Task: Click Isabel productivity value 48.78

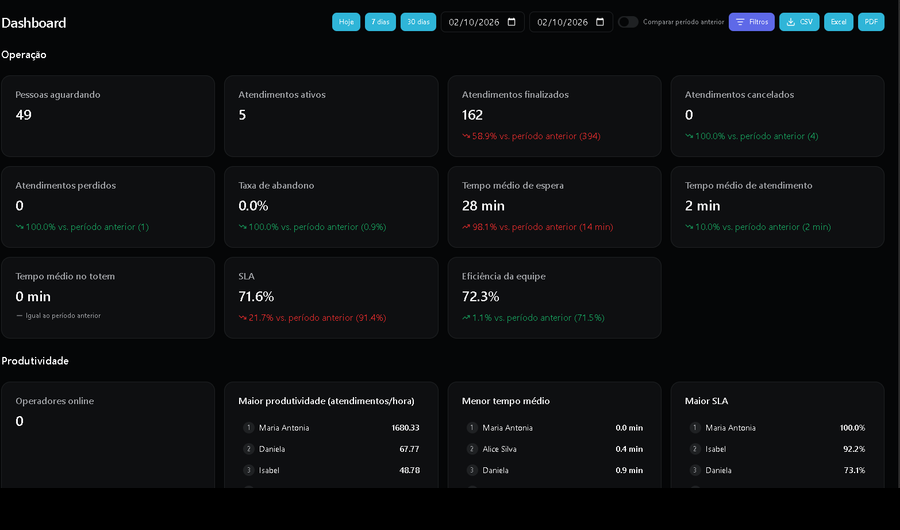Action: click(410, 470)
